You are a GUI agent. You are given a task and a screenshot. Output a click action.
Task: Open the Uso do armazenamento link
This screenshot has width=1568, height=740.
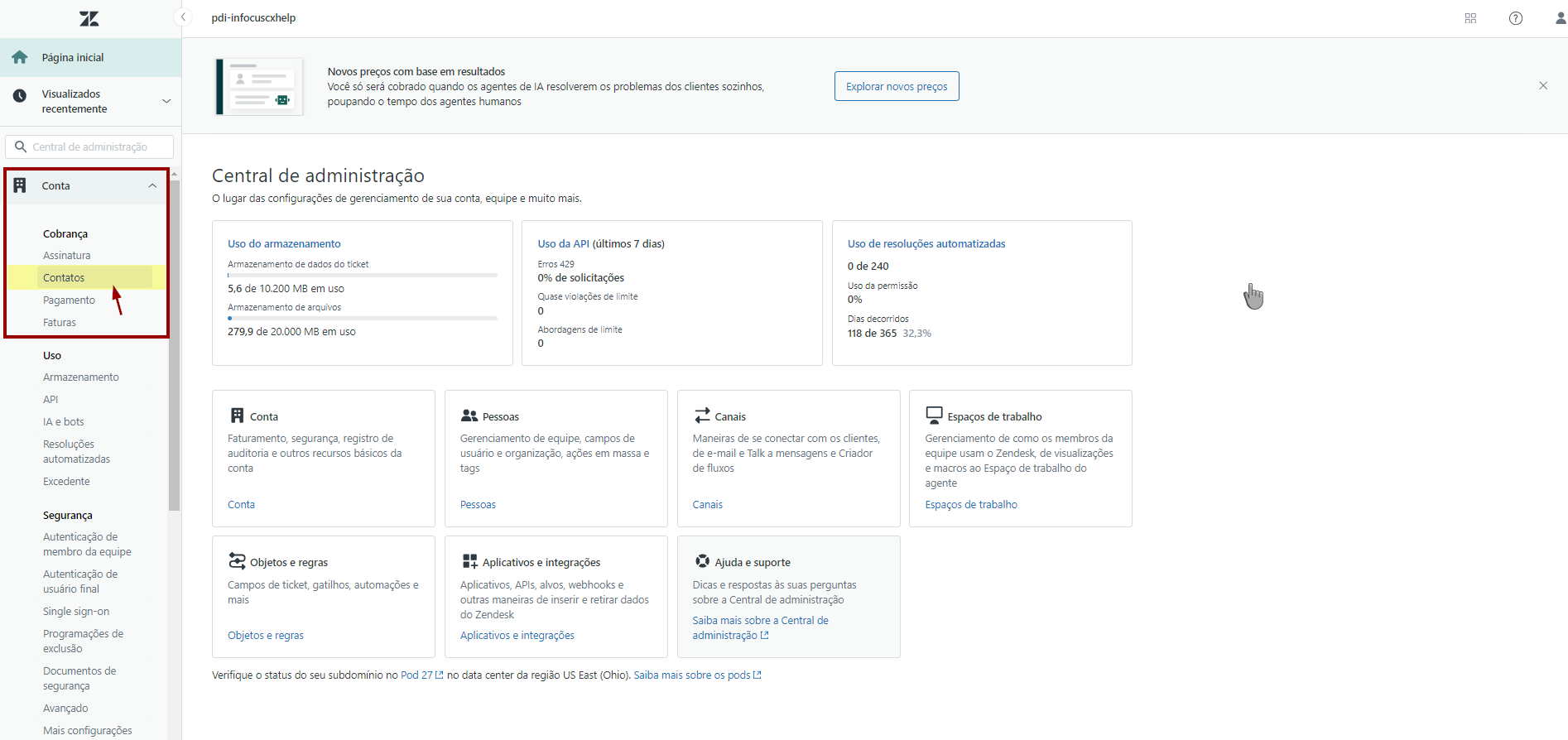[284, 243]
